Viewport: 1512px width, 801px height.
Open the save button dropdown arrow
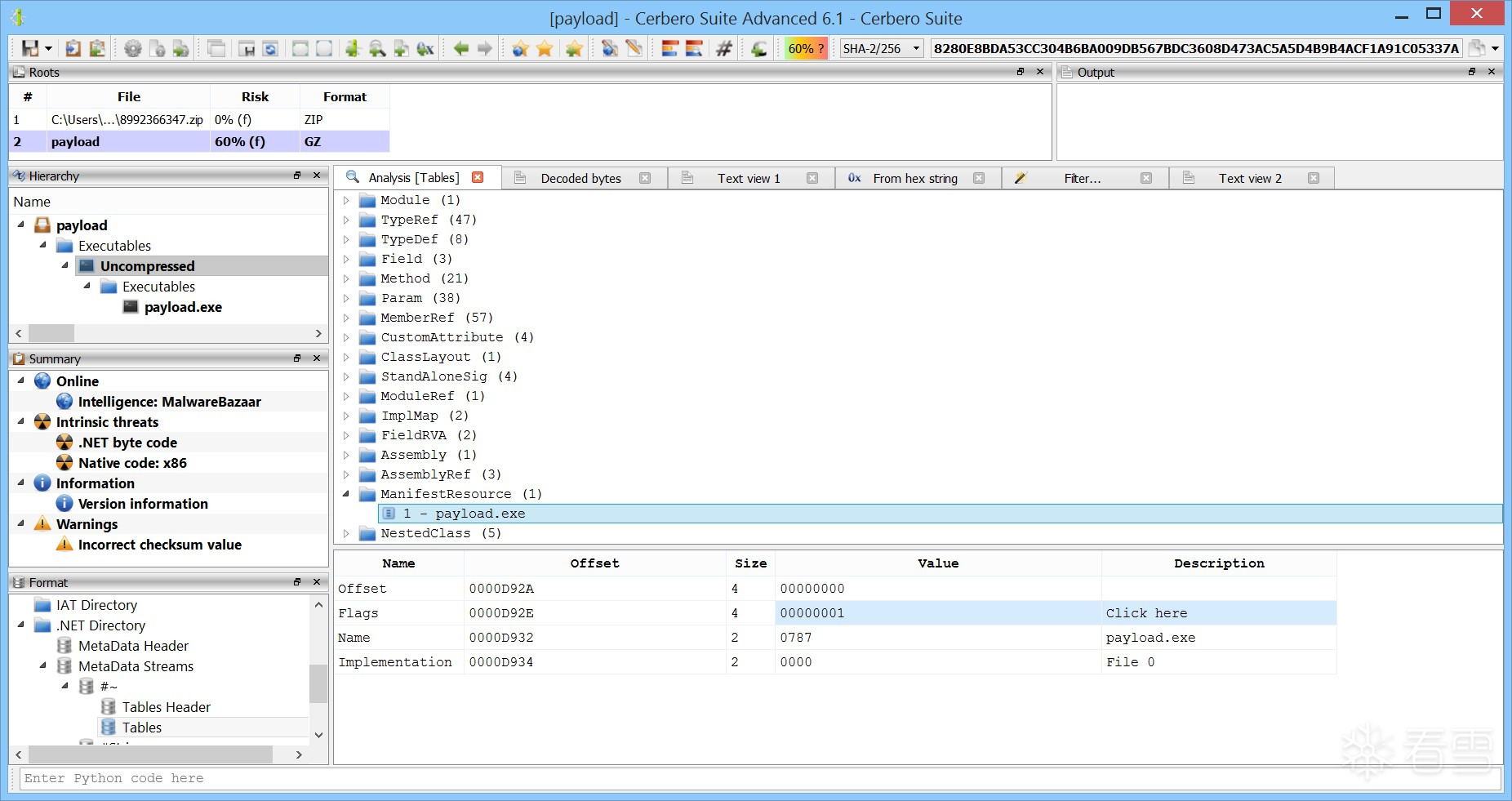pyautogui.click(x=48, y=49)
